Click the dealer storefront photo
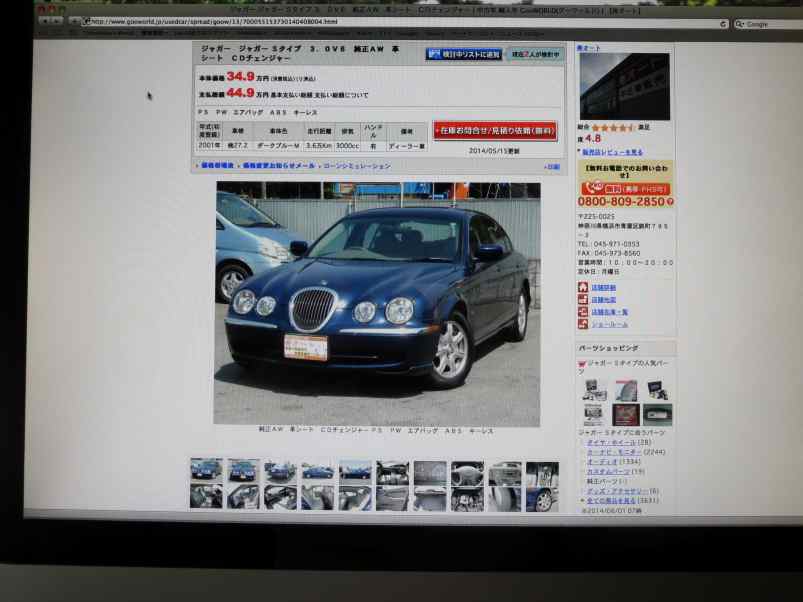Viewport: 803px width, 602px height. [624, 87]
